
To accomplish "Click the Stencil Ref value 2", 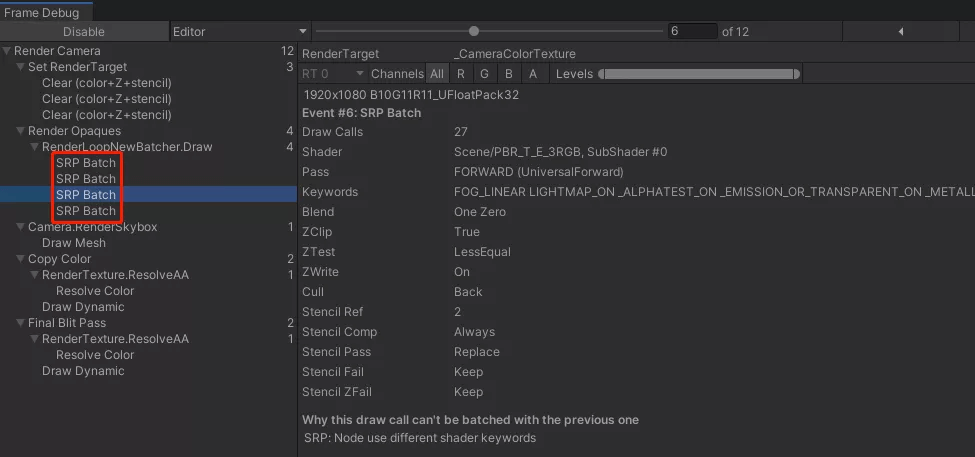I will [458, 312].
